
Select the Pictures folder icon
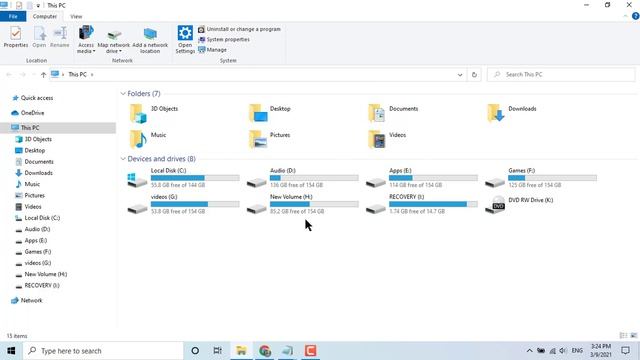[258, 140]
